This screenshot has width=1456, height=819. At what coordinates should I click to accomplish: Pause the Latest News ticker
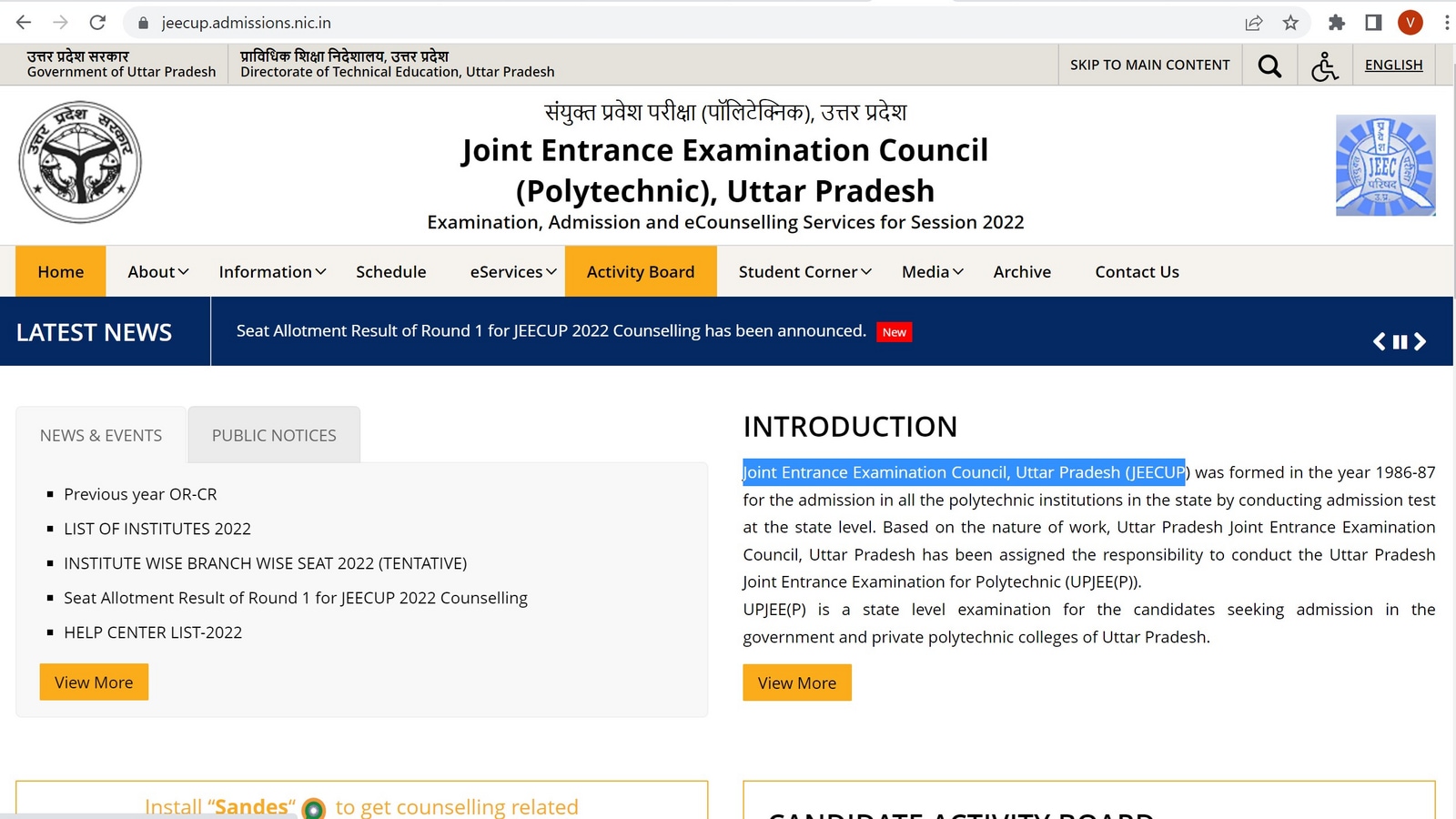click(1400, 341)
